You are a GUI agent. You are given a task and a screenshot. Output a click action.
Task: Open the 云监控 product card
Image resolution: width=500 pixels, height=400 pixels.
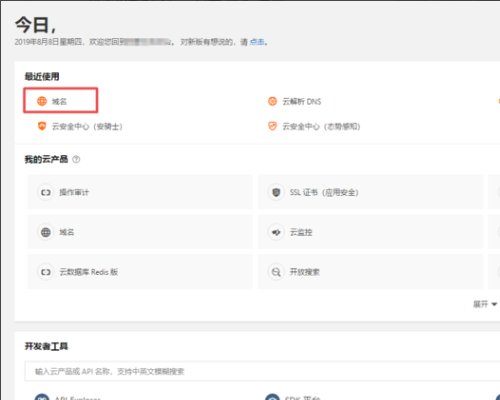coord(370,232)
